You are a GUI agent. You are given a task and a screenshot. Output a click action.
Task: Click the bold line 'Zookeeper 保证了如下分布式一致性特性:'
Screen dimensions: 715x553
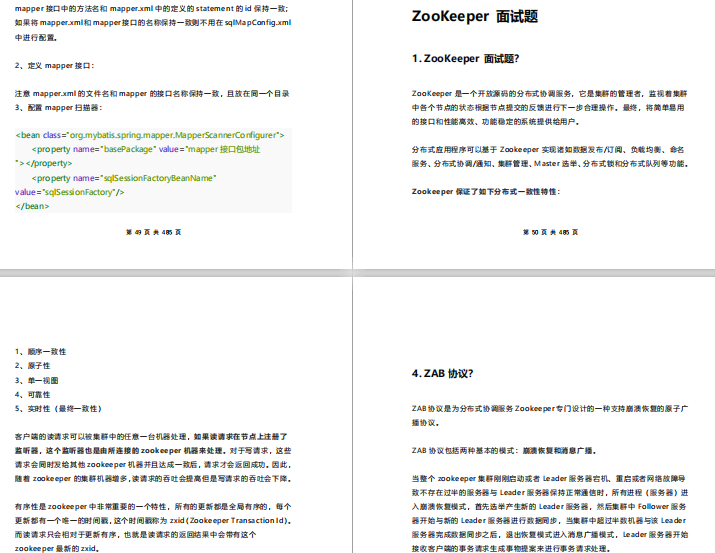[486, 191]
